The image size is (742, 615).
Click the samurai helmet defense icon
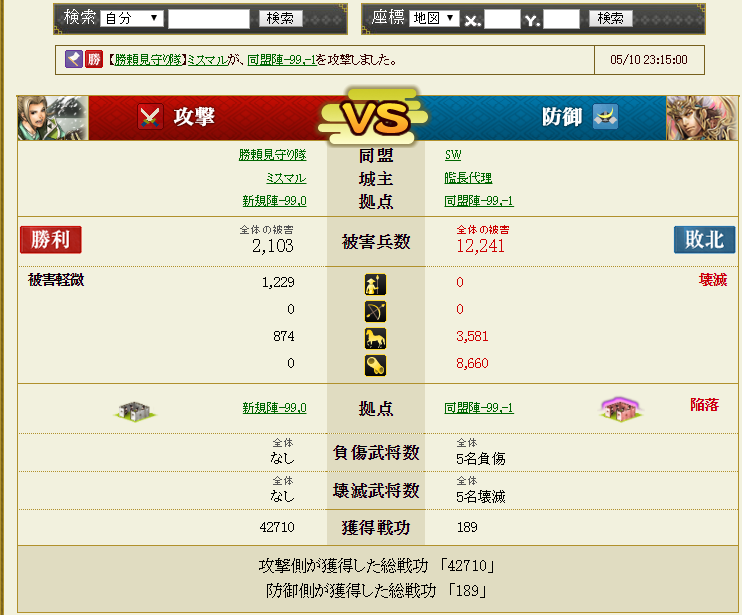(606, 116)
